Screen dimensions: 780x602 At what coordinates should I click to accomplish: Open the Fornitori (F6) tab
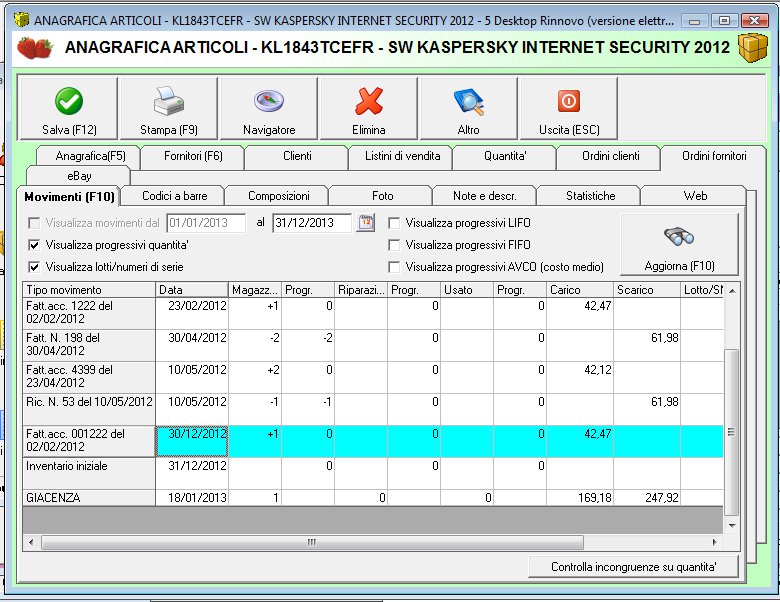click(193, 156)
